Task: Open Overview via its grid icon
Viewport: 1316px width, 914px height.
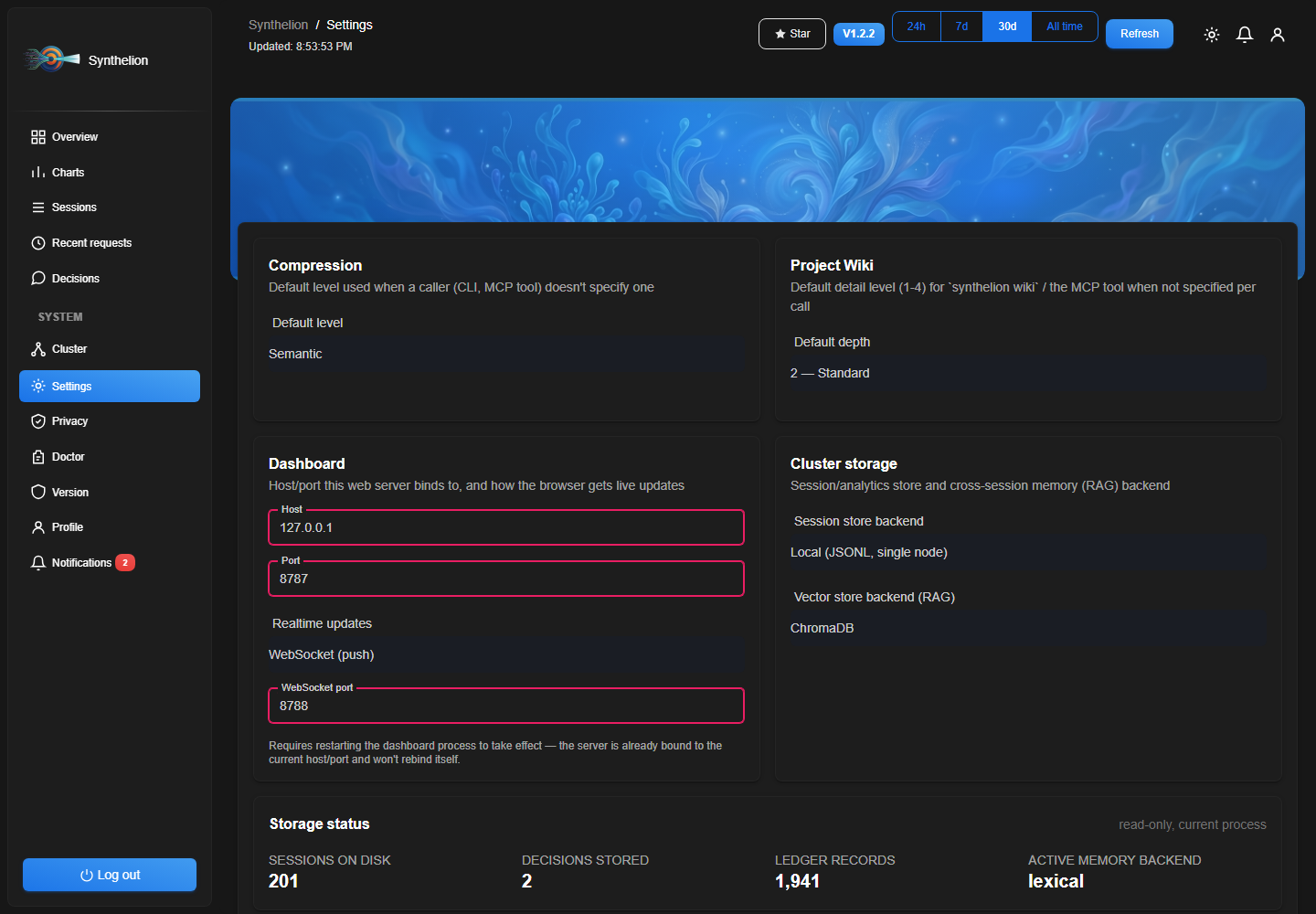Action: click(x=38, y=137)
